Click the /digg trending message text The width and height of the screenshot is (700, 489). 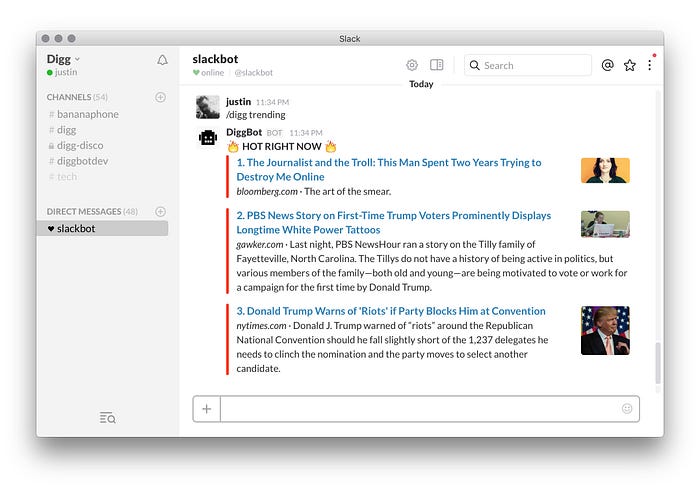point(256,115)
